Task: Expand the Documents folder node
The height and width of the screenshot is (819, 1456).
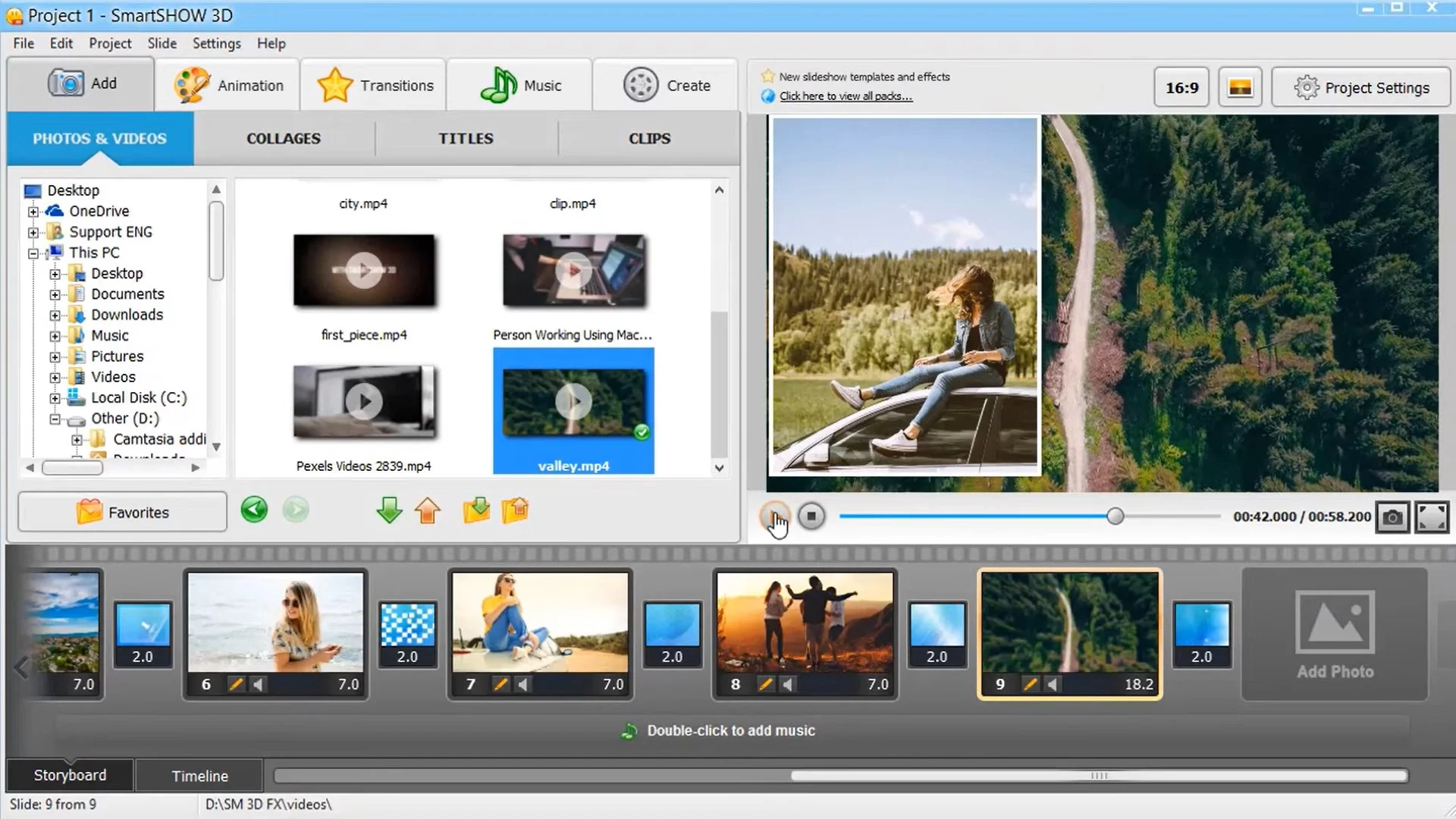Action: tap(55, 294)
